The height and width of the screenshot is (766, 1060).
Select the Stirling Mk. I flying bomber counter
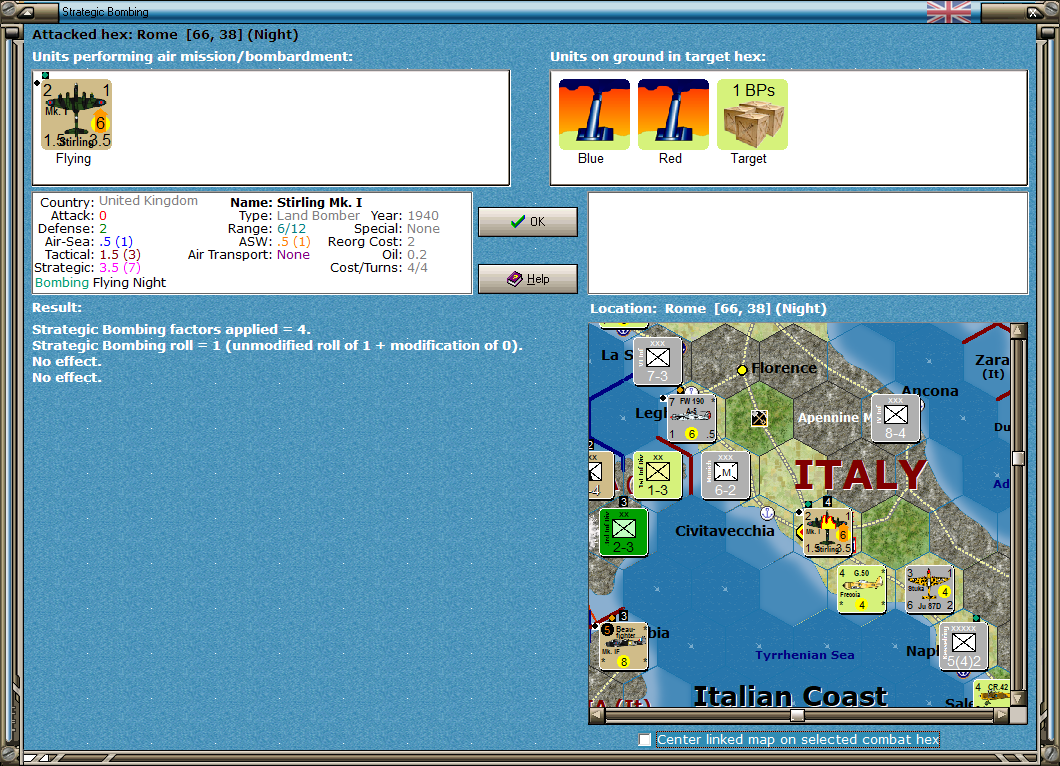click(x=76, y=114)
